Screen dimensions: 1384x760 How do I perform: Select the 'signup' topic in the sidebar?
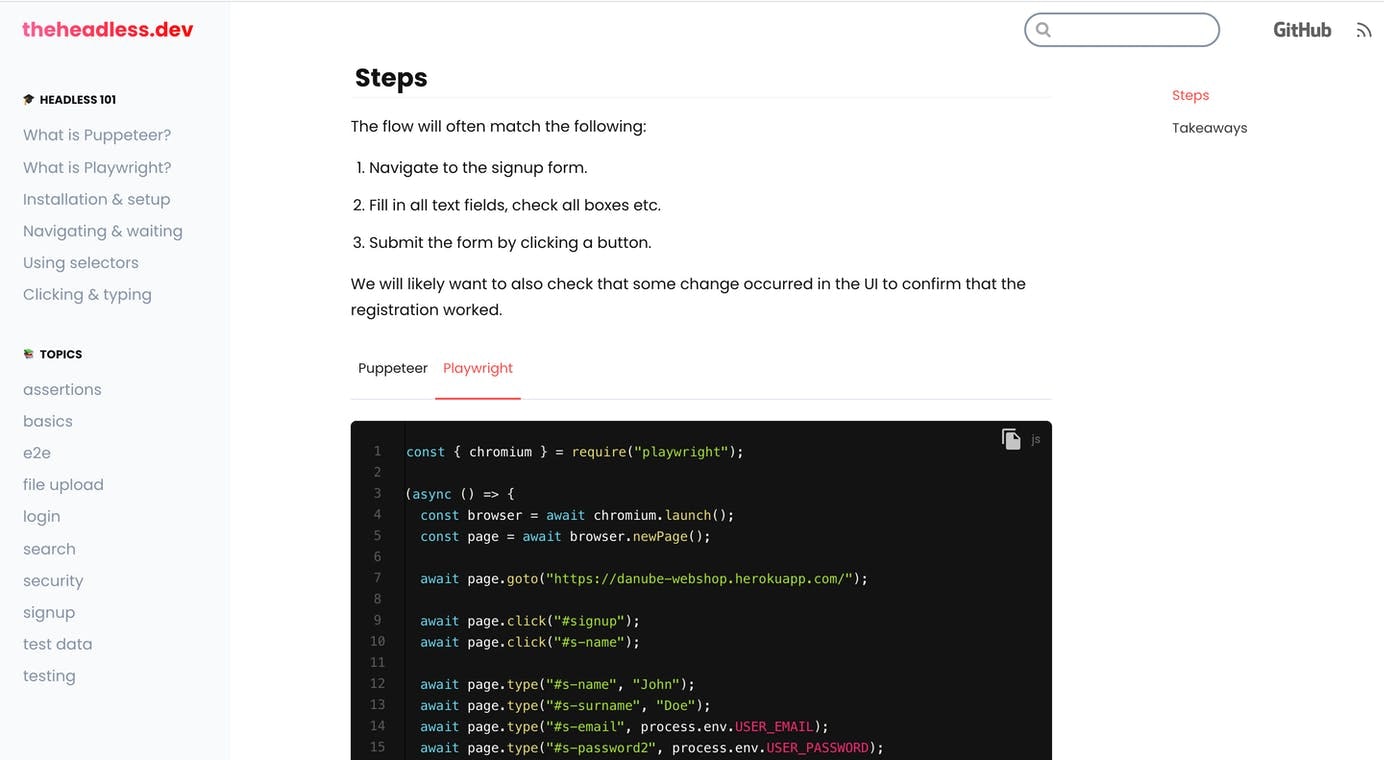[48, 612]
